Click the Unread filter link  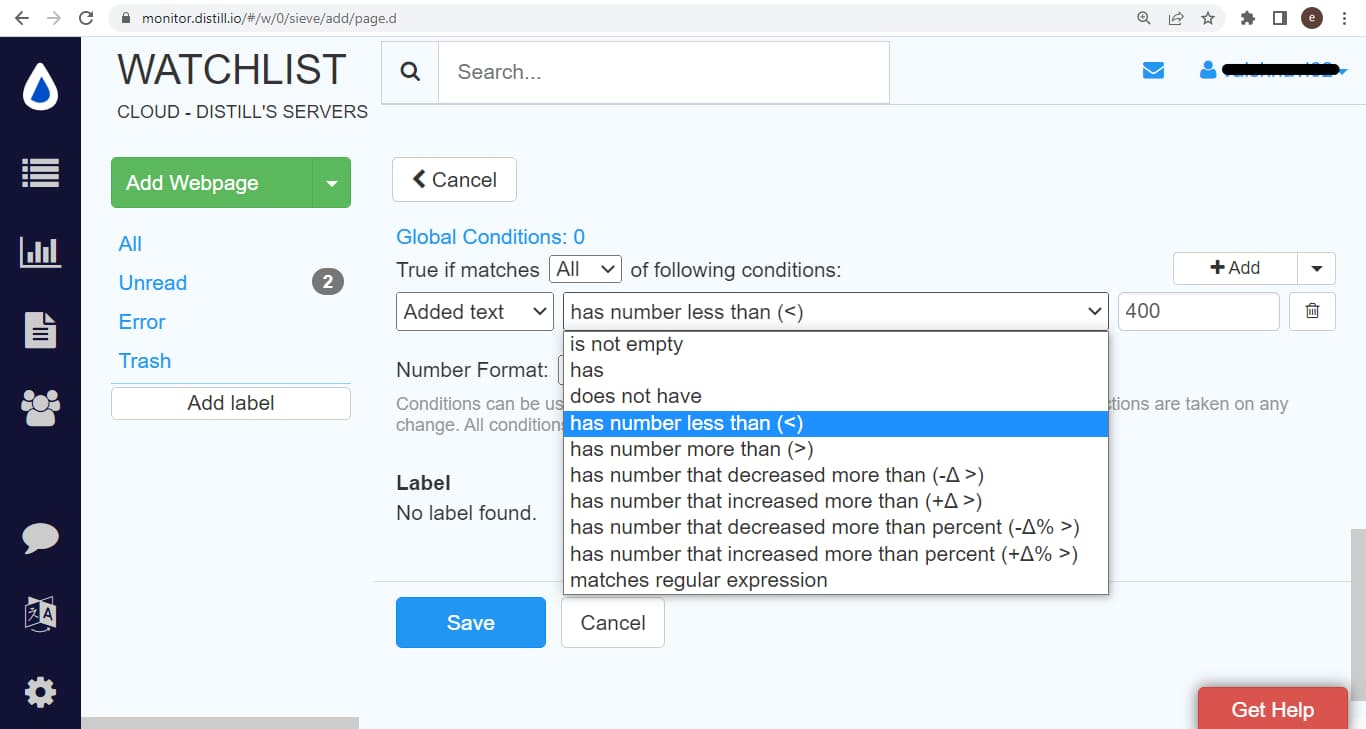153,283
